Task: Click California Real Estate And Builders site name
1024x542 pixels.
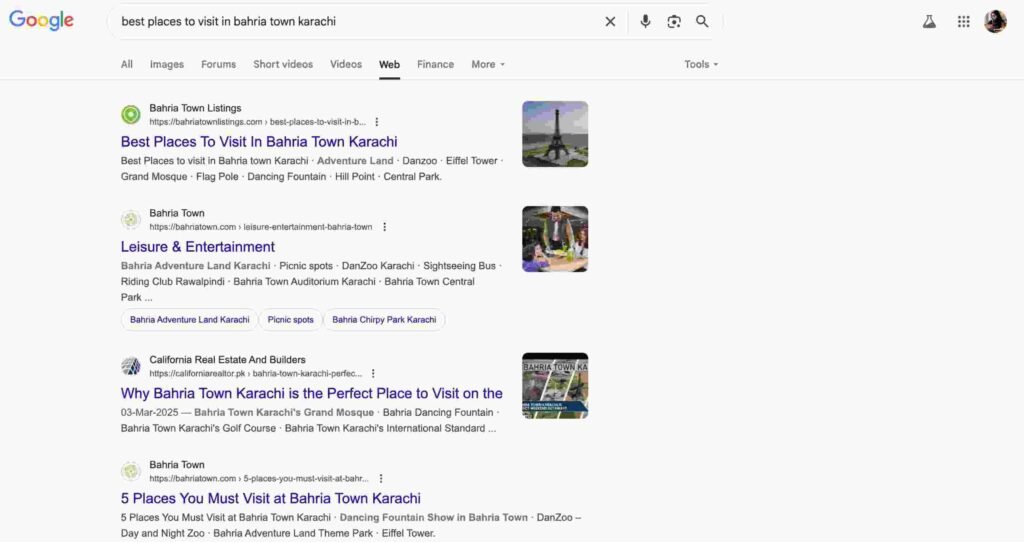Action: [x=227, y=360]
